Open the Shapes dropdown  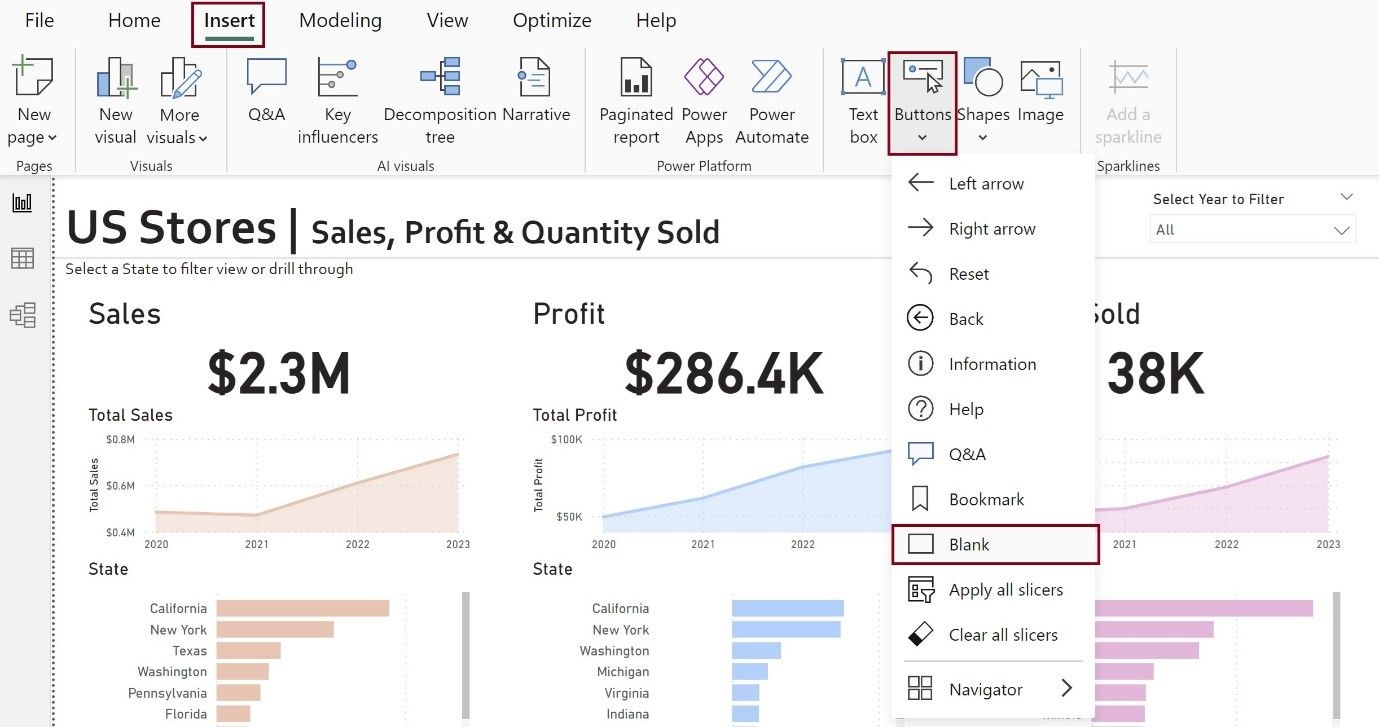[982, 101]
